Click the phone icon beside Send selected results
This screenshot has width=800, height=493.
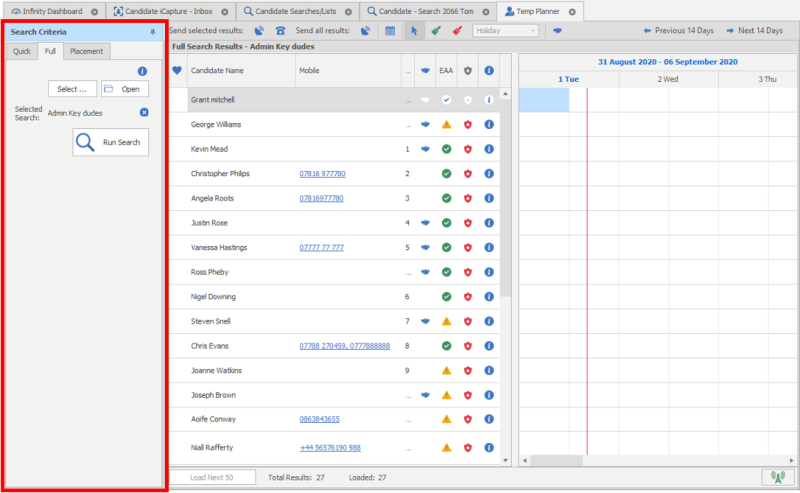click(x=280, y=31)
